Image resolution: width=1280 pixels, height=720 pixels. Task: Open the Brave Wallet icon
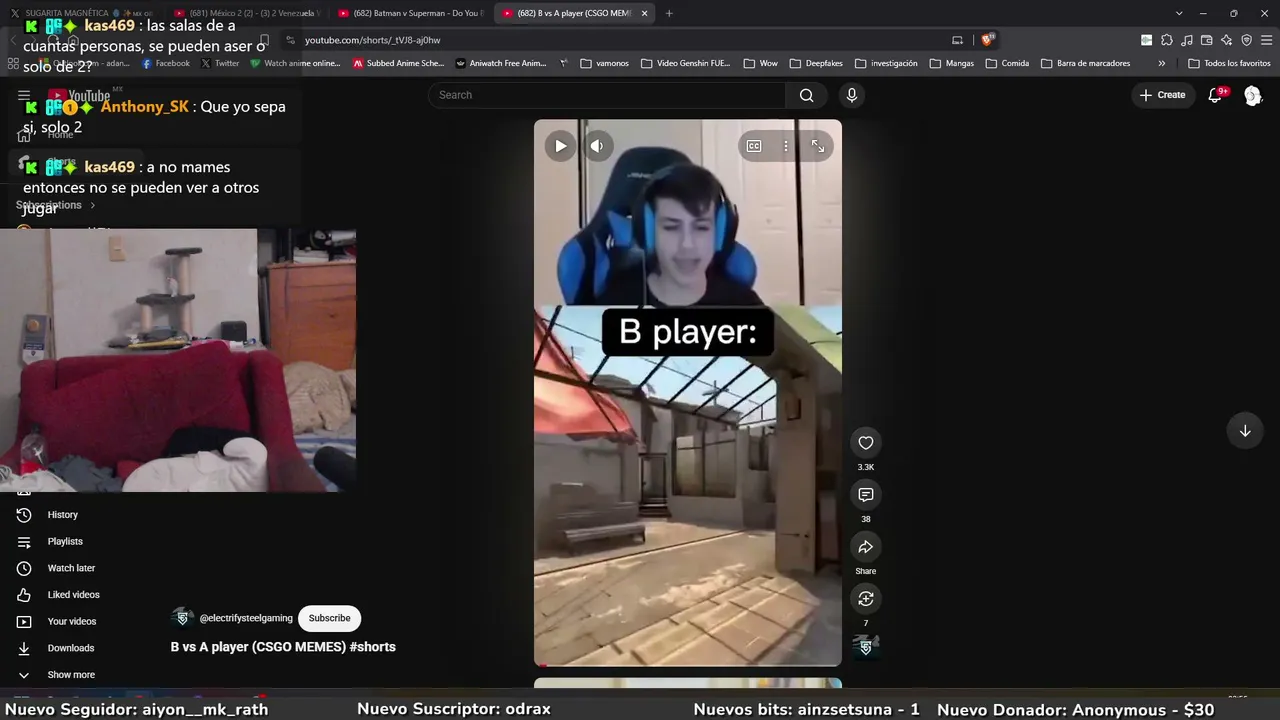pos(1206,40)
